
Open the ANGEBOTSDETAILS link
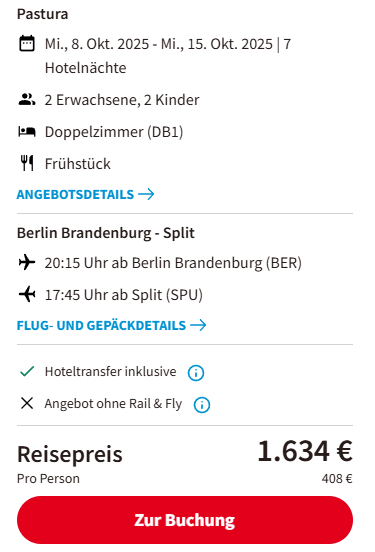coord(86,194)
